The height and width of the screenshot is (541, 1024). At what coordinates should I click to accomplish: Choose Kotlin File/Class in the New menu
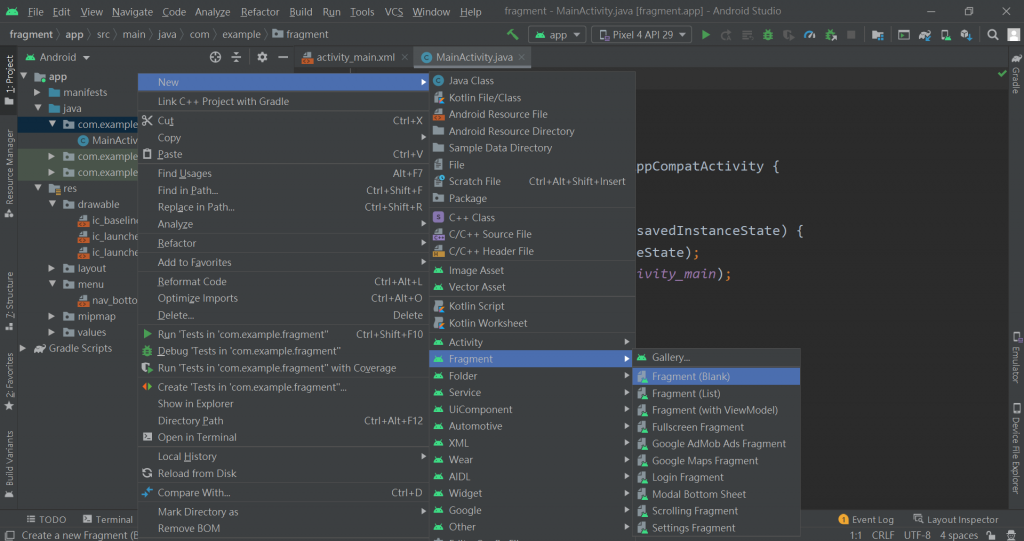click(x=485, y=97)
